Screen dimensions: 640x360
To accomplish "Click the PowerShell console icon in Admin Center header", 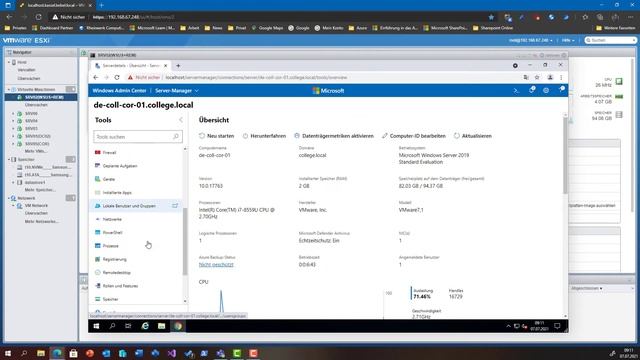I will click(516, 91).
